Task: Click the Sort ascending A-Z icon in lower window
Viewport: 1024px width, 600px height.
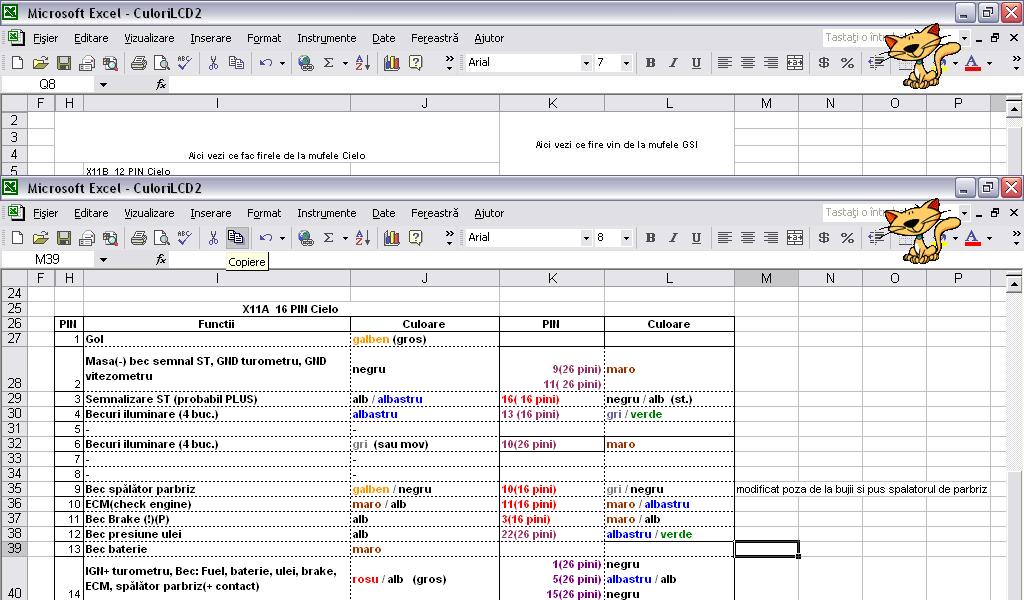Action: [x=362, y=238]
